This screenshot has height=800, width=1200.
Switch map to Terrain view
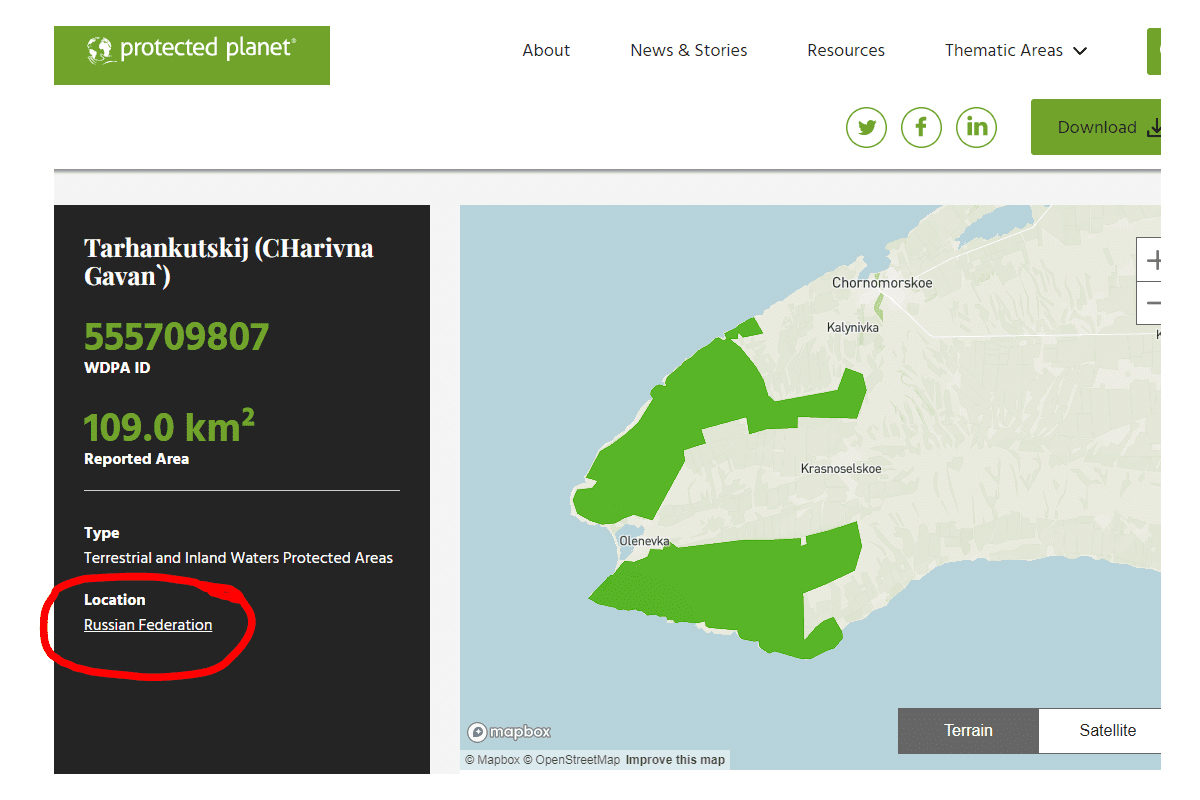click(968, 730)
